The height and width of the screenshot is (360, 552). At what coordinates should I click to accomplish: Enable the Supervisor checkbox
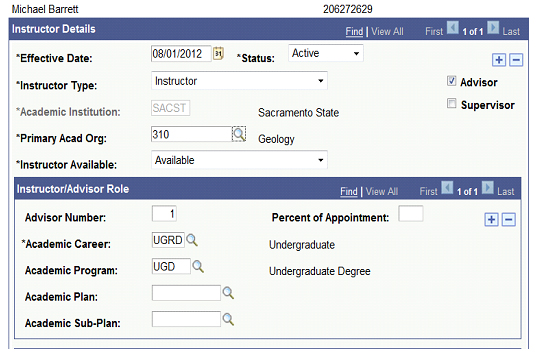click(x=451, y=103)
